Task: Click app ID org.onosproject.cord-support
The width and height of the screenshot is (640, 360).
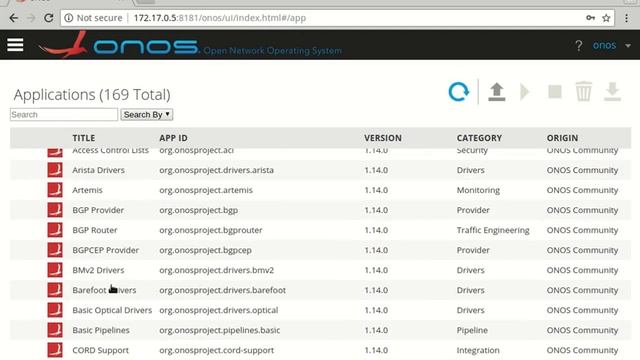Action: click(216, 350)
